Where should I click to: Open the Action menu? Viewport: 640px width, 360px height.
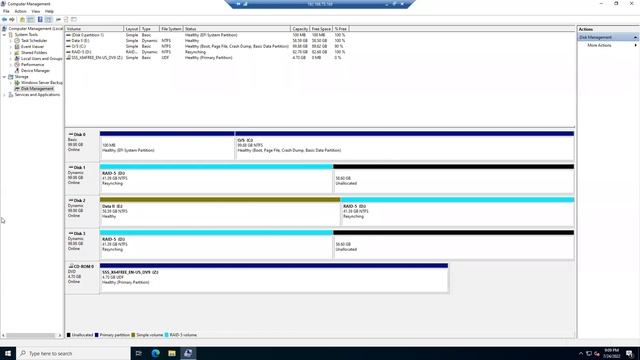(20, 11)
